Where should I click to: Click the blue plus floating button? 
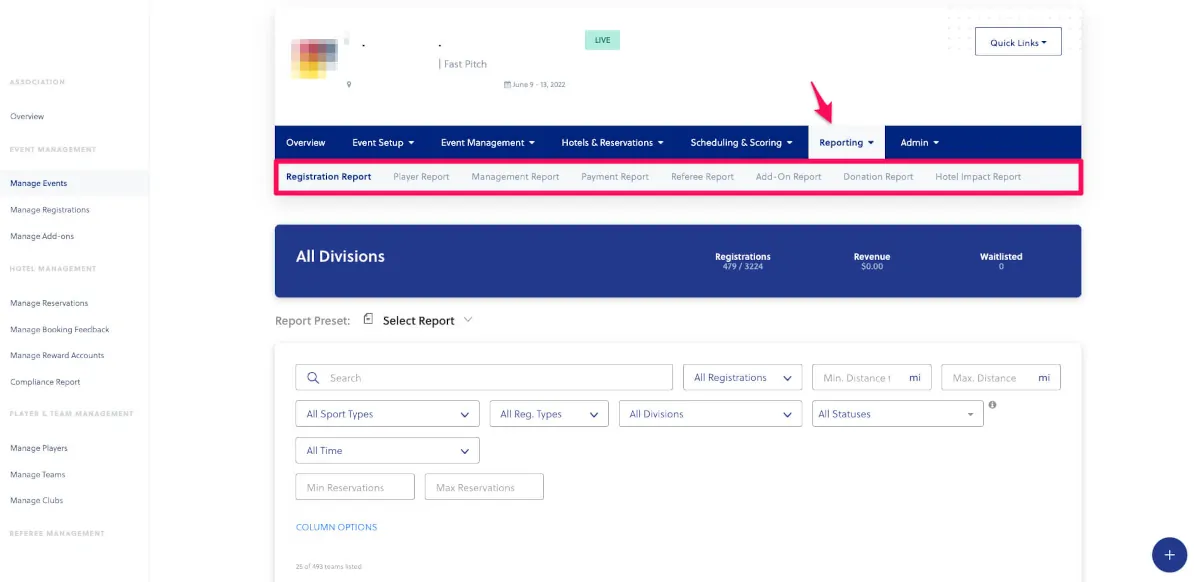point(1169,554)
